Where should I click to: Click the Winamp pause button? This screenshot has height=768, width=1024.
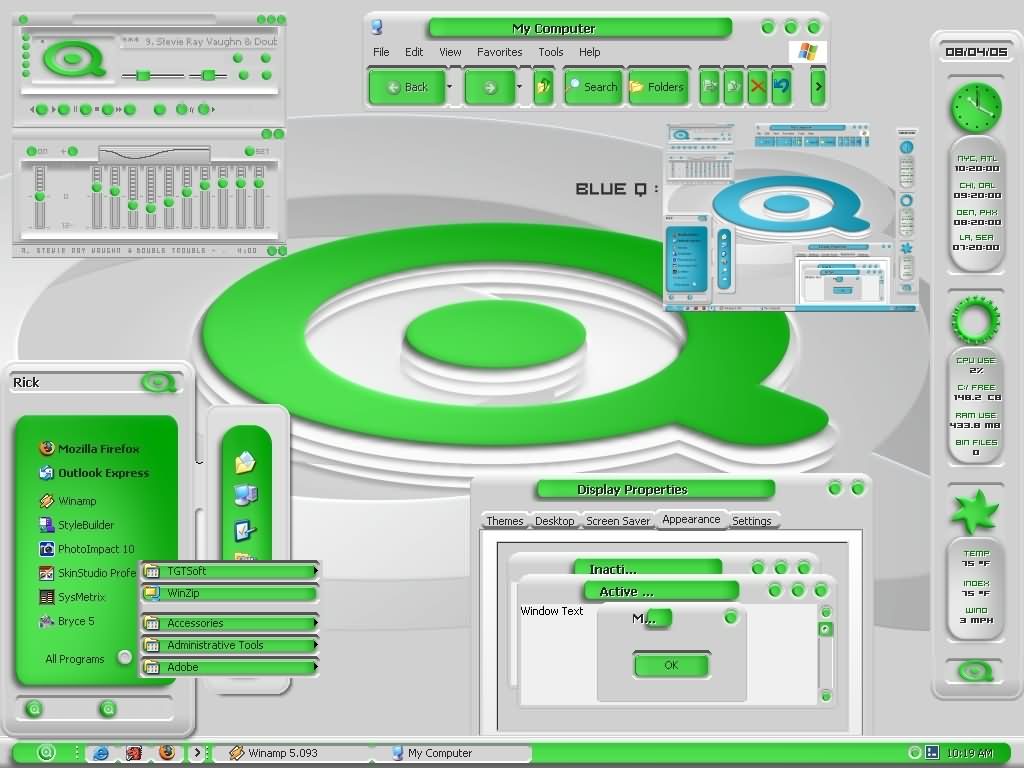(86, 110)
